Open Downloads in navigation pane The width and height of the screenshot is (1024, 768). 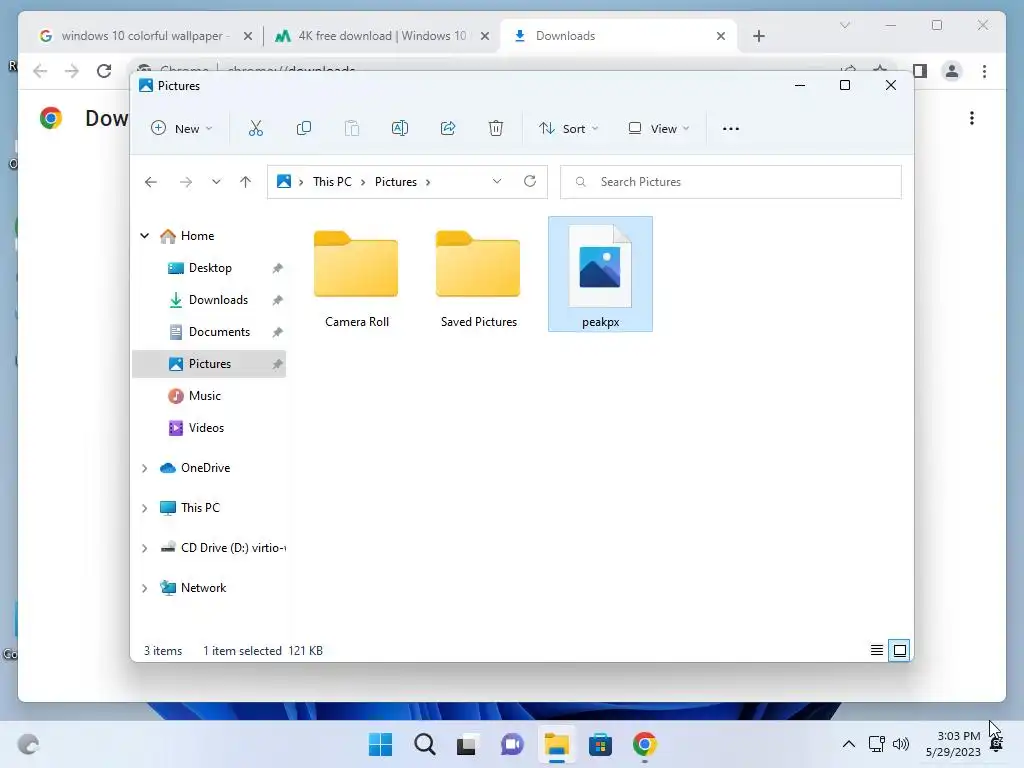pos(218,300)
